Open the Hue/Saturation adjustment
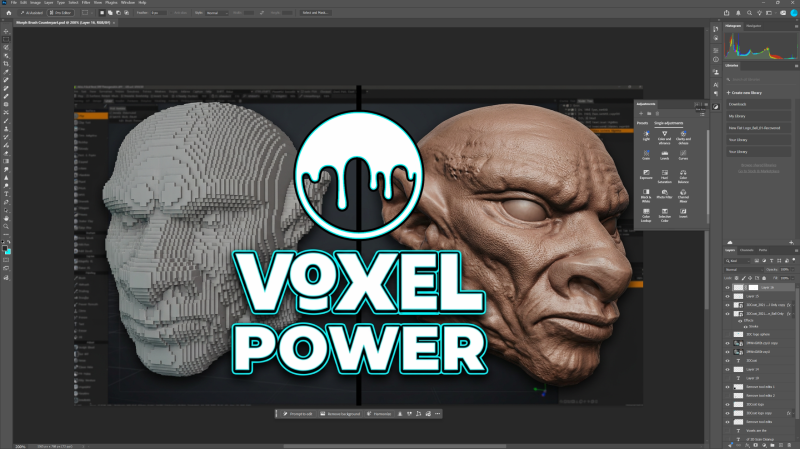 tap(664, 176)
